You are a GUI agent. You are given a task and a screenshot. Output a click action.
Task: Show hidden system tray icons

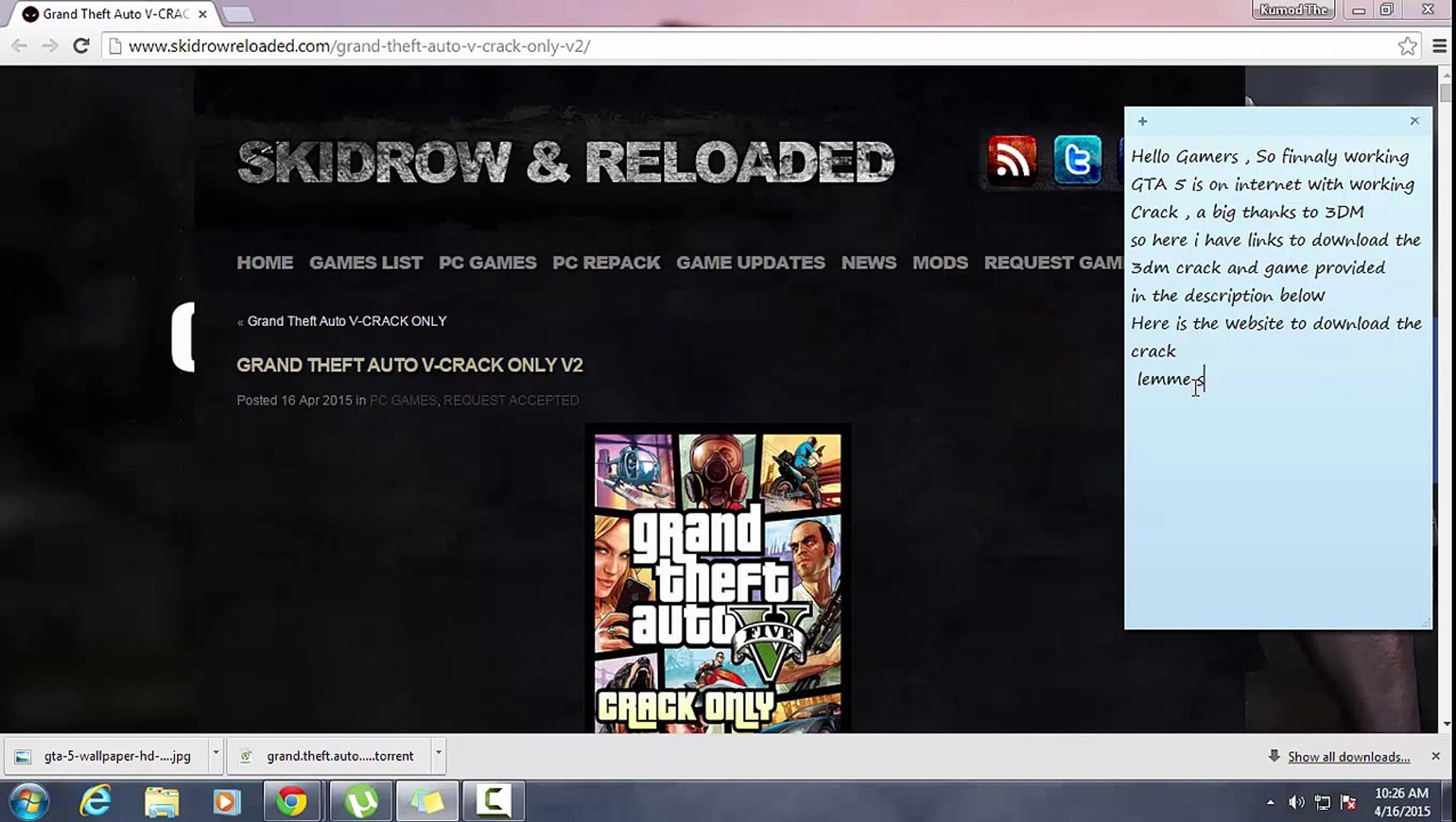pos(1270,802)
